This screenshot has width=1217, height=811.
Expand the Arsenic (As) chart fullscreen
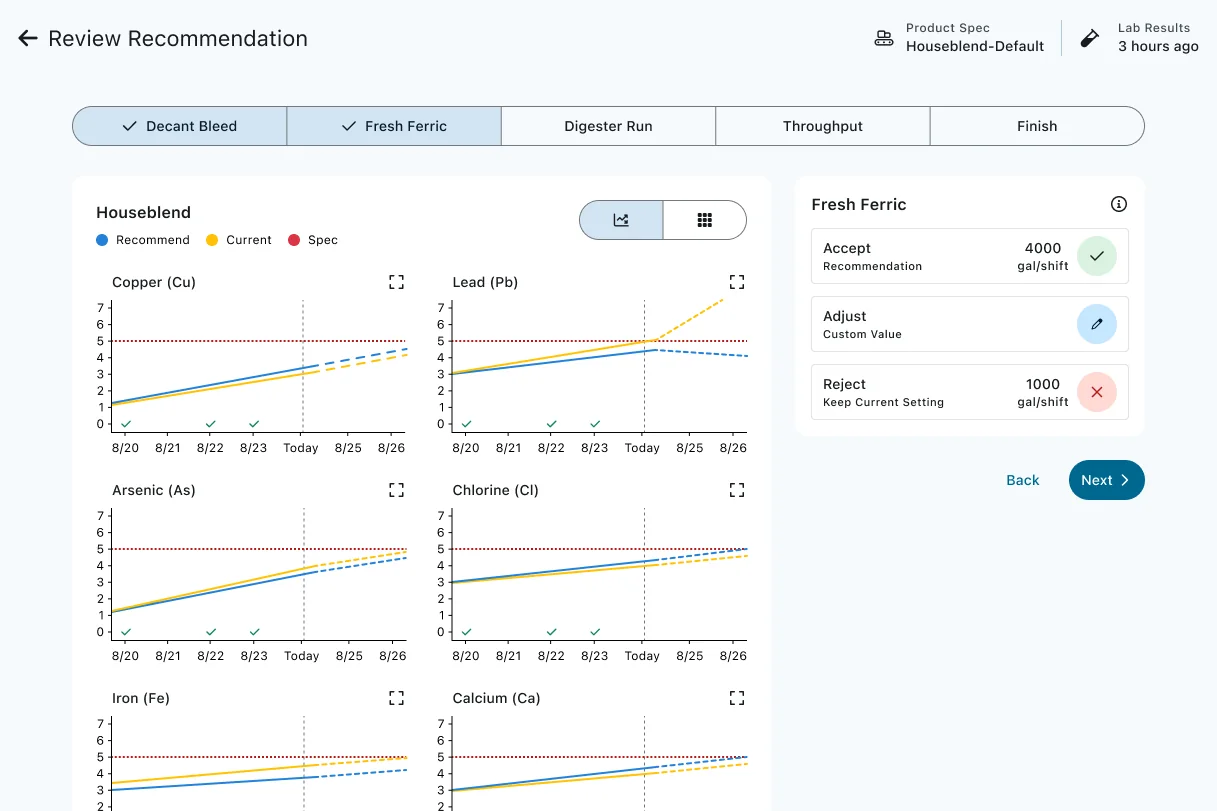(396, 490)
